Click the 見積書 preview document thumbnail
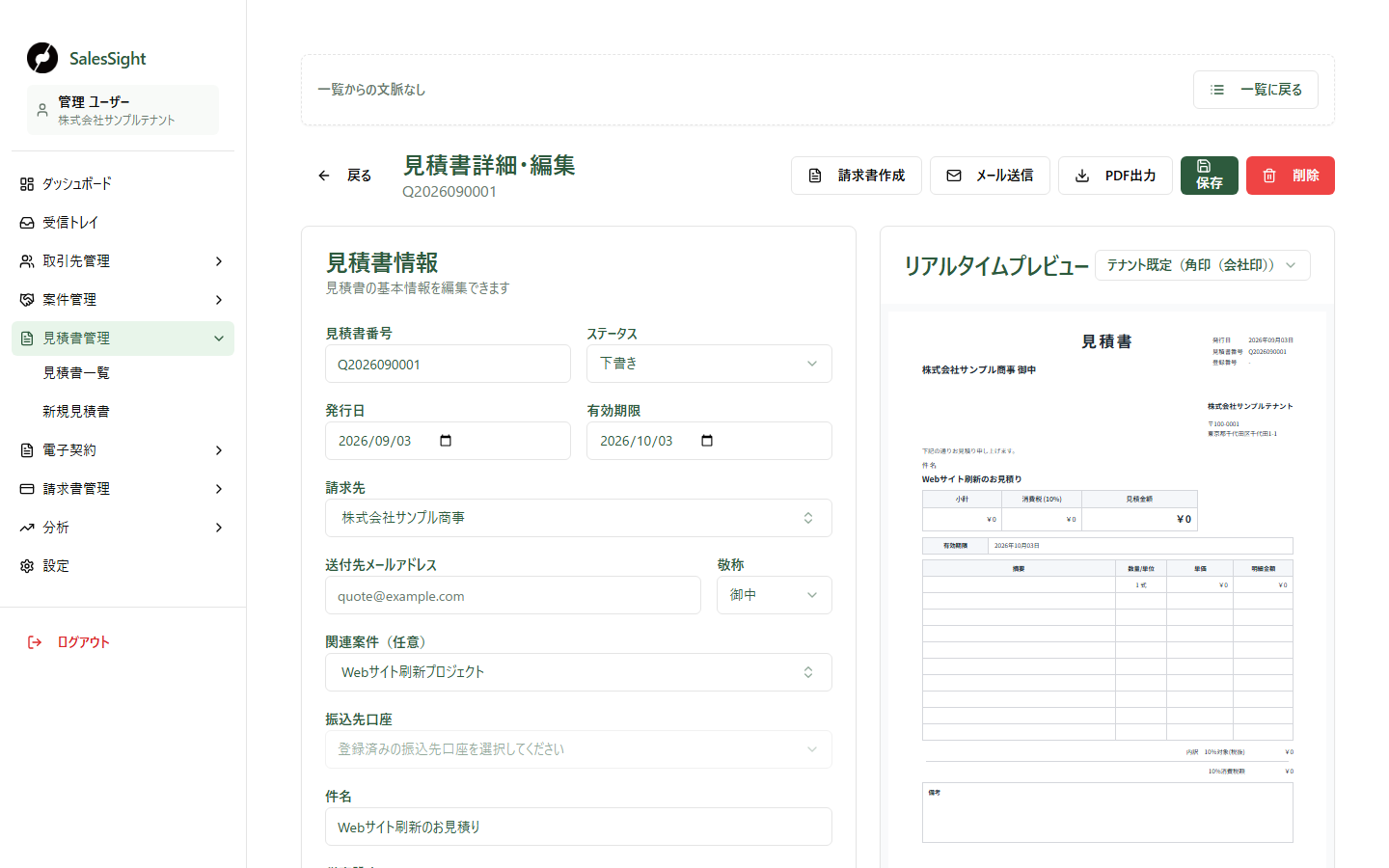The height and width of the screenshot is (868, 1389). pyautogui.click(x=1107, y=589)
